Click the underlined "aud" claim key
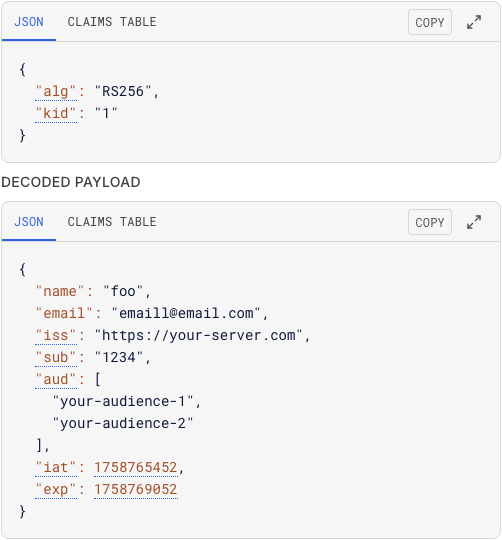 click(56, 380)
